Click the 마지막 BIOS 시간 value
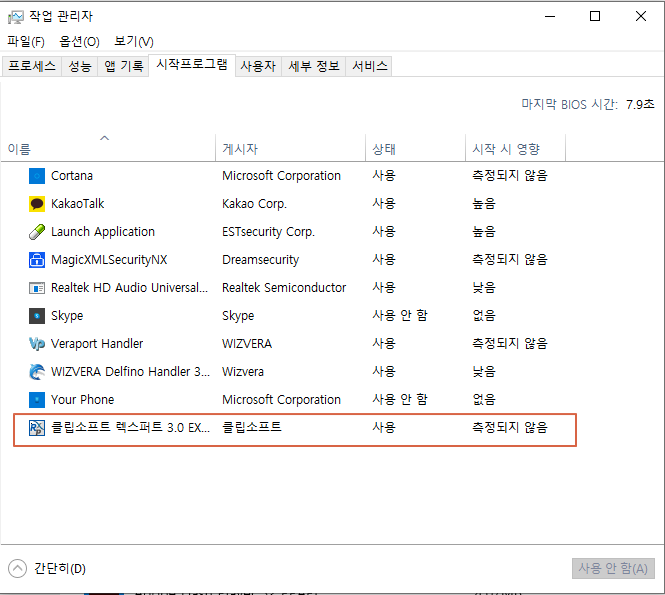The image size is (665, 595). coord(640,104)
